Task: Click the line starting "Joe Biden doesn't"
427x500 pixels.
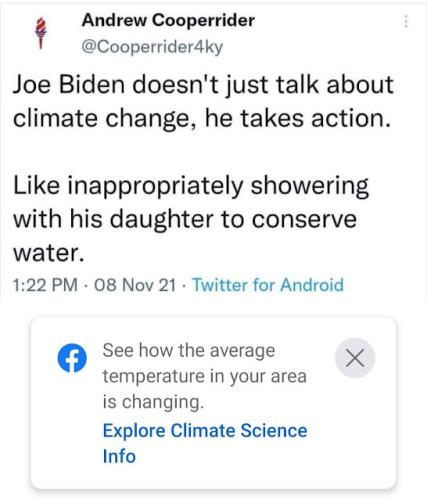Action: tap(203, 85)
